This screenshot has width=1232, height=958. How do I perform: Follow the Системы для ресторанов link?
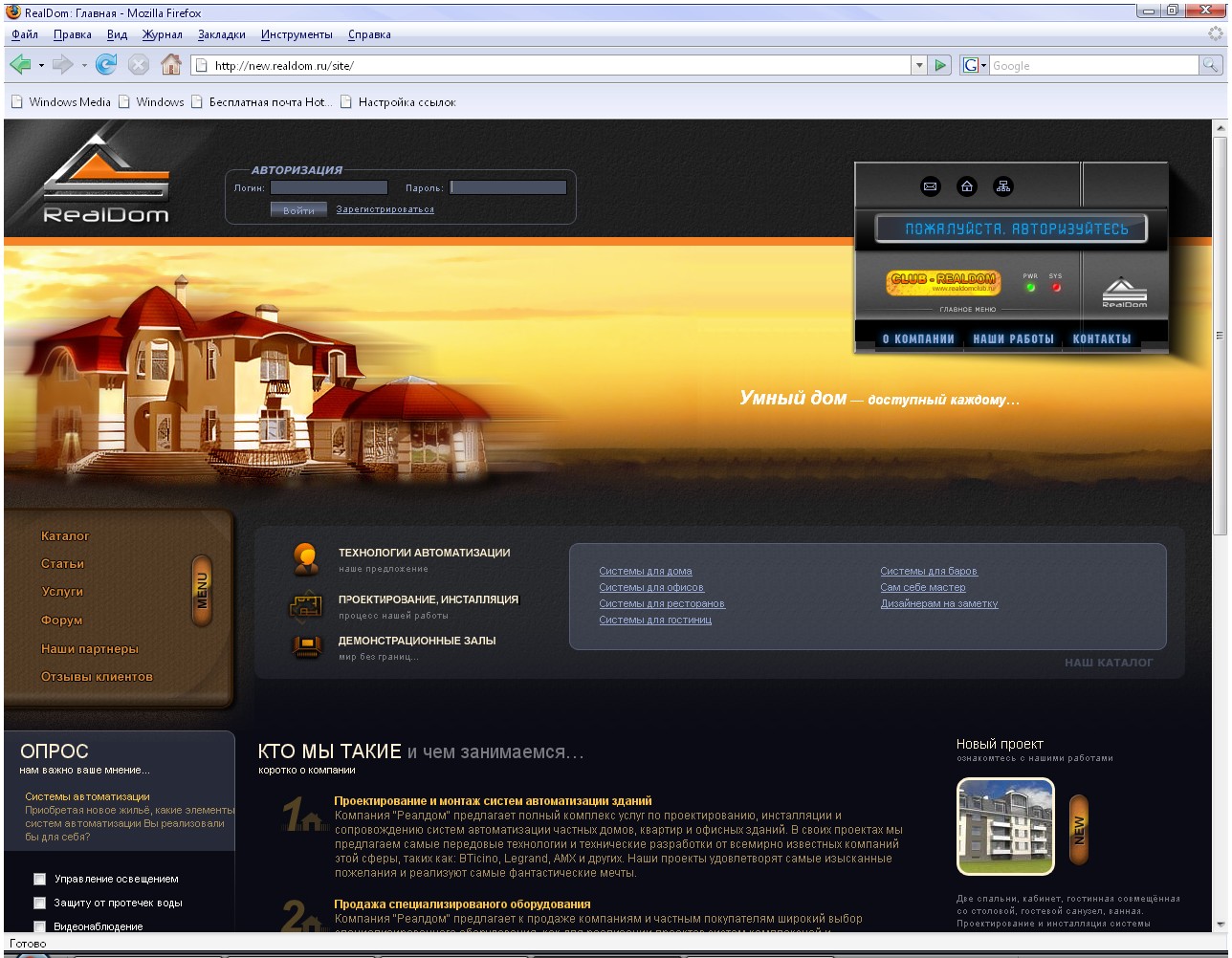(662, 604)
